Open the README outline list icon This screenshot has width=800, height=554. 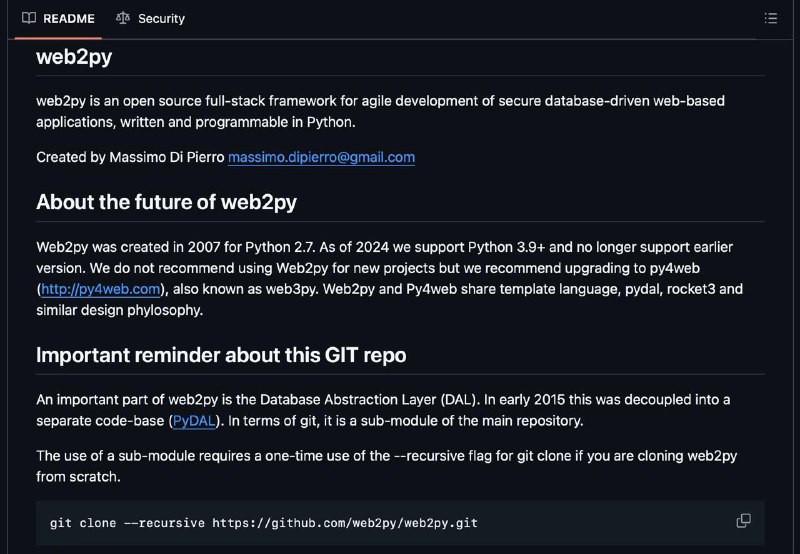coord(770,18)
